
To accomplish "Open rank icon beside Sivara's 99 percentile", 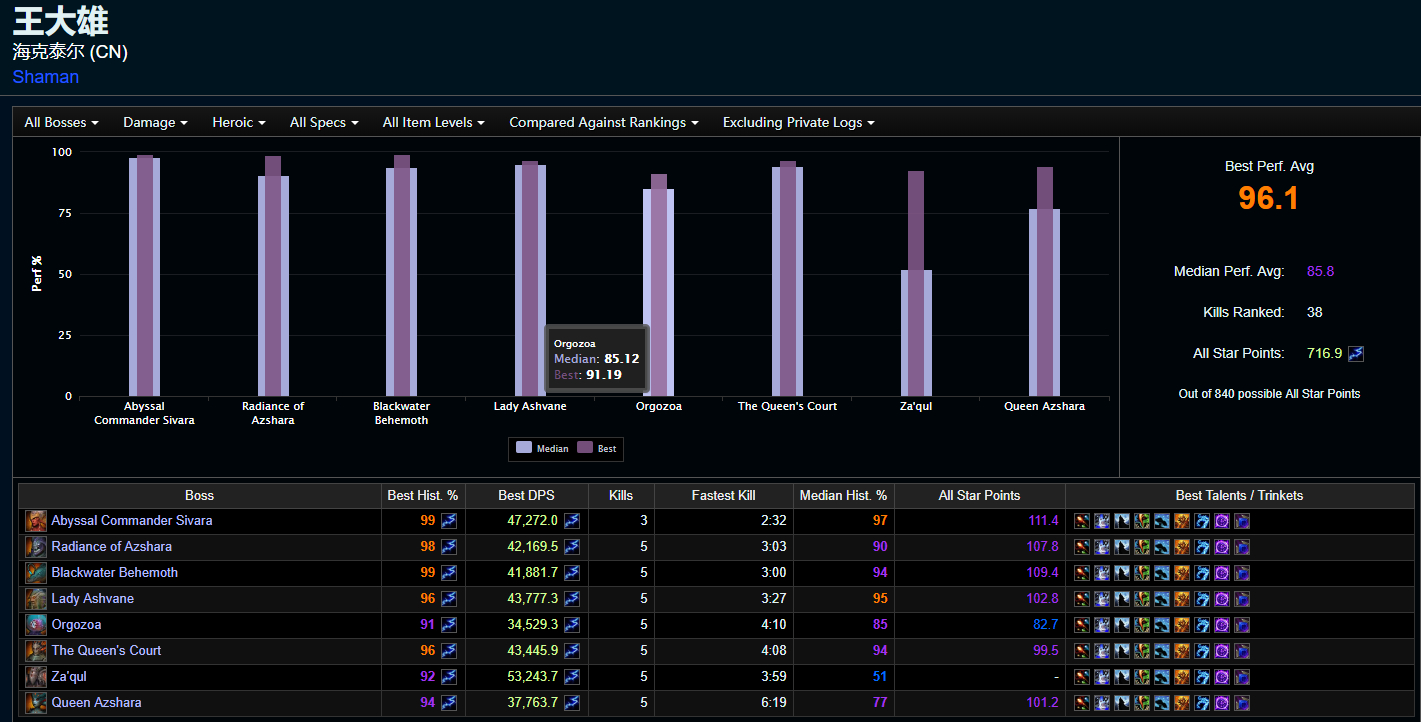I will 449,521.
